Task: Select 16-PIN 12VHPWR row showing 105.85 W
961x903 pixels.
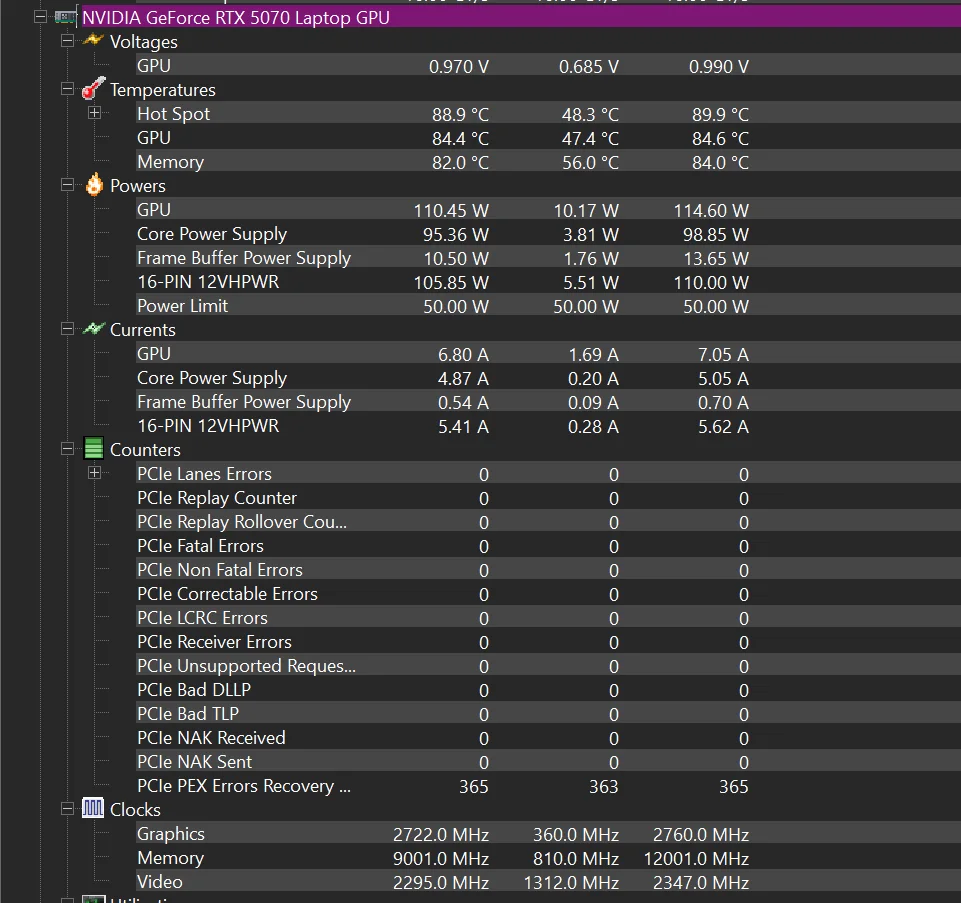Action: [x=548, y=282]
